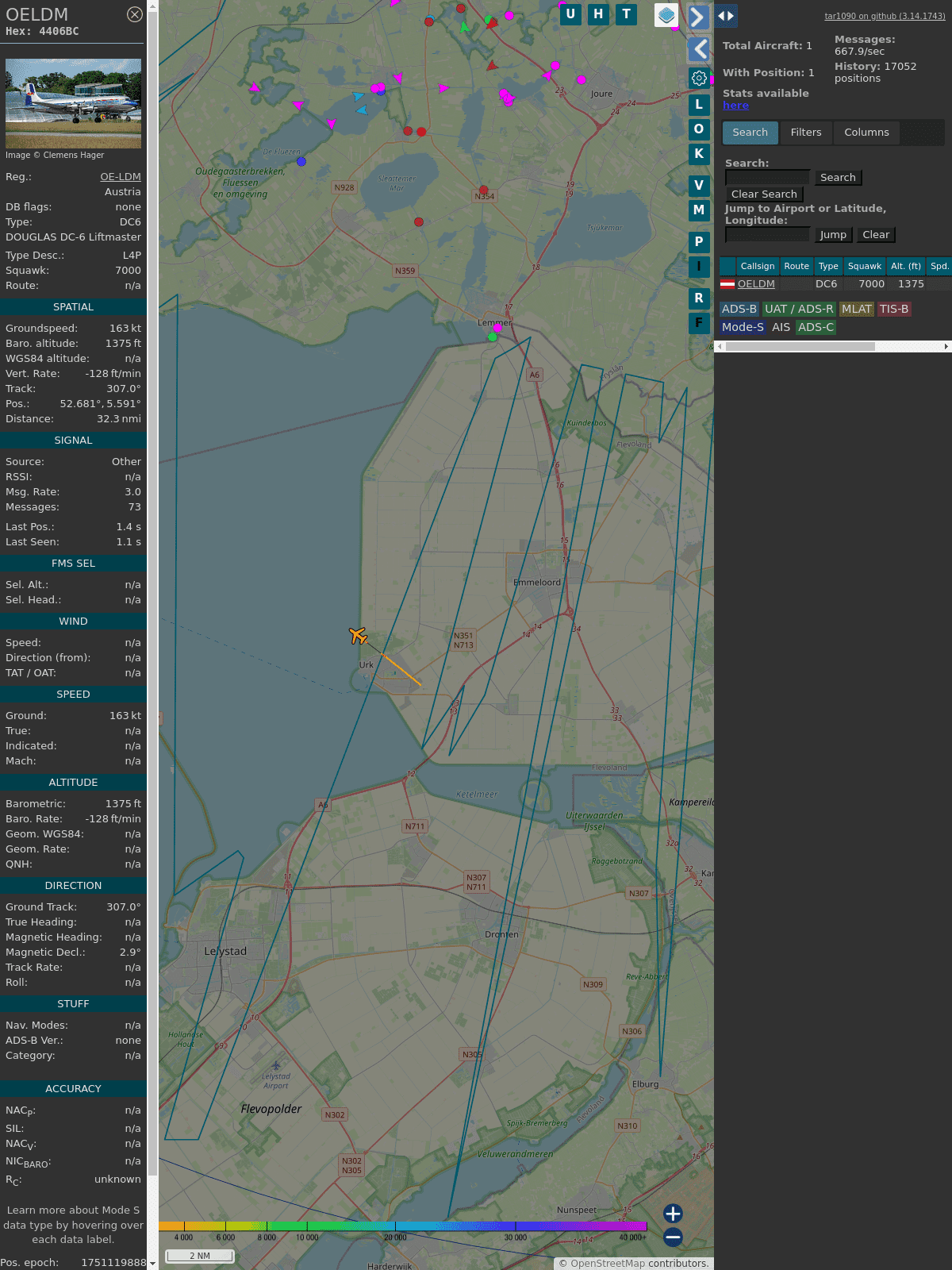The height and width of the screenshot is (1270, 952).
Task: Click the Clear button next to Jump
Action: tap(876, 235)
